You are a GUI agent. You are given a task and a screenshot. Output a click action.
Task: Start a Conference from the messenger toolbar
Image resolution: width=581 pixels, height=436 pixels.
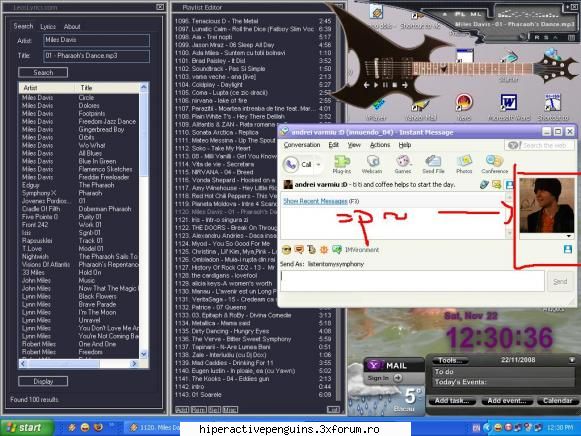click(494, 164)
